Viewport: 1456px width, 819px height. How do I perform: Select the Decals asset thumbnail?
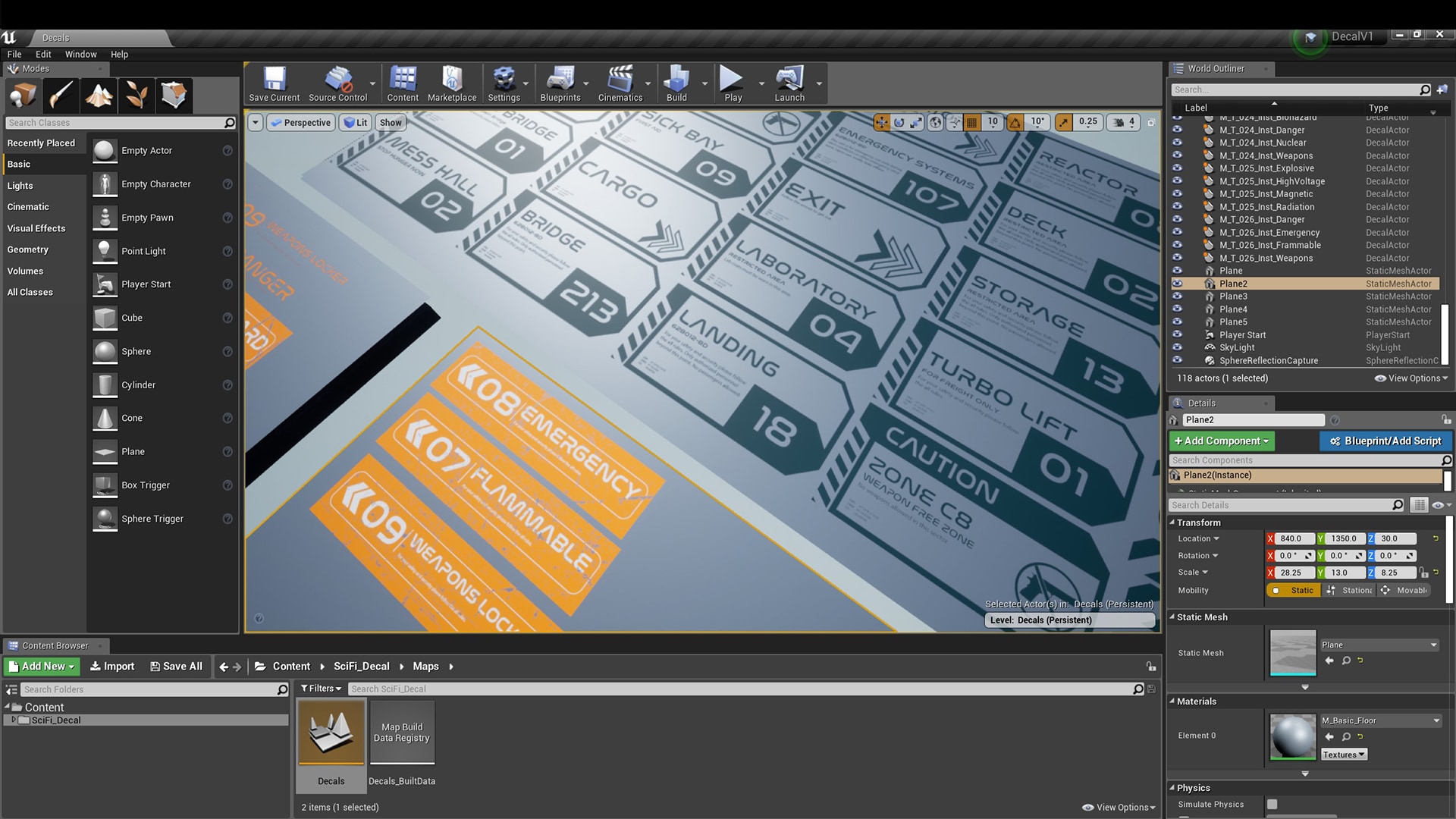click(331, 732)
